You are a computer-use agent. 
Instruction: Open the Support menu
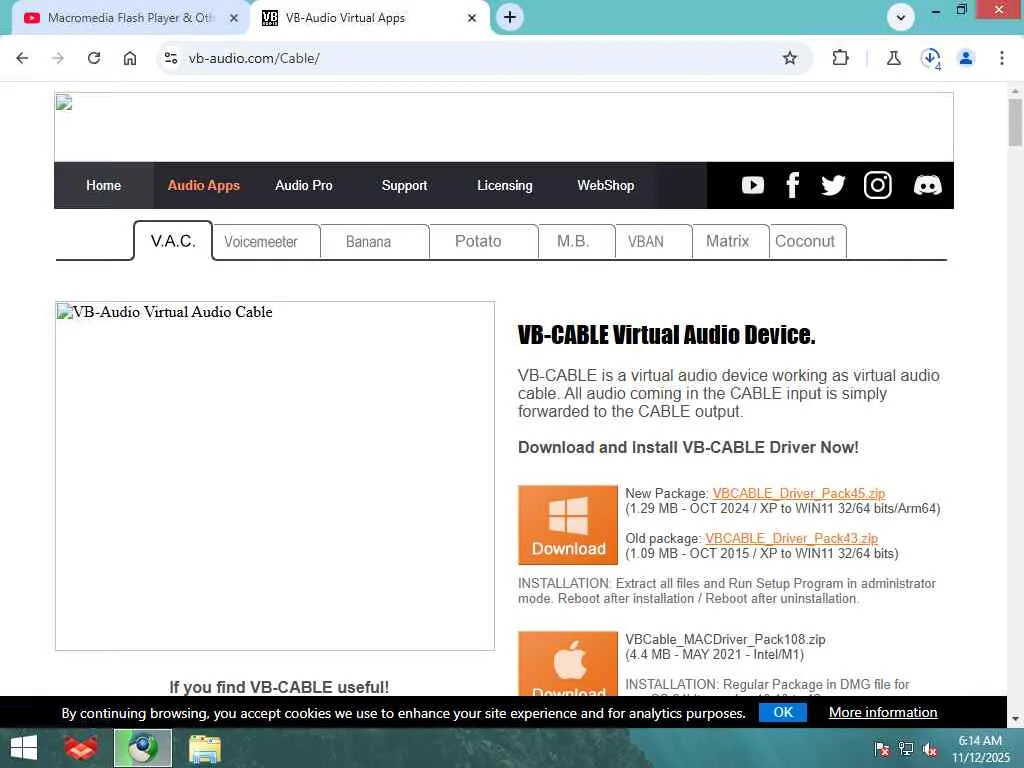pyautogui.click(x=404, y=185)
